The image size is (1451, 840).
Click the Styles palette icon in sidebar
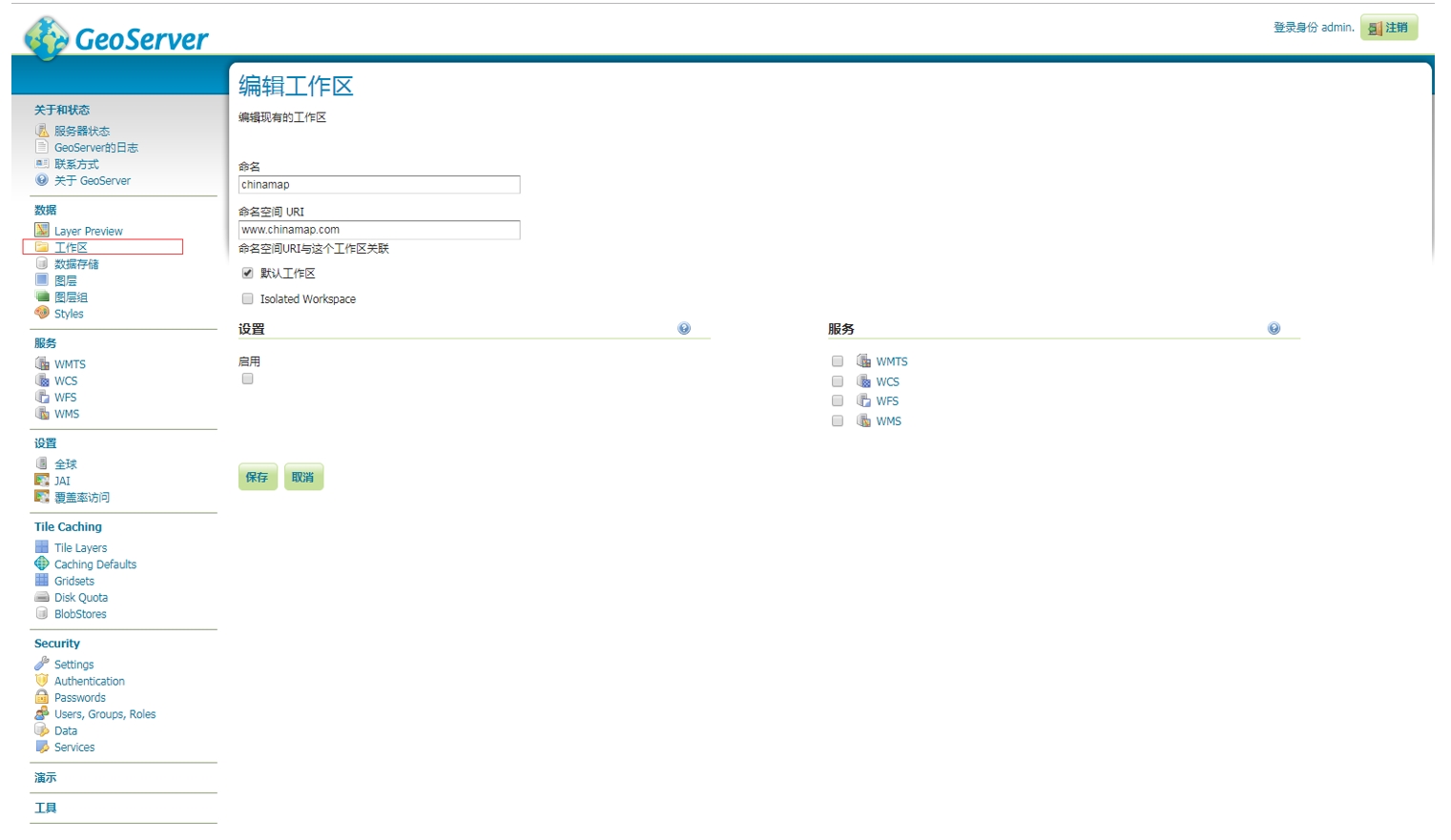pos(42,313)
